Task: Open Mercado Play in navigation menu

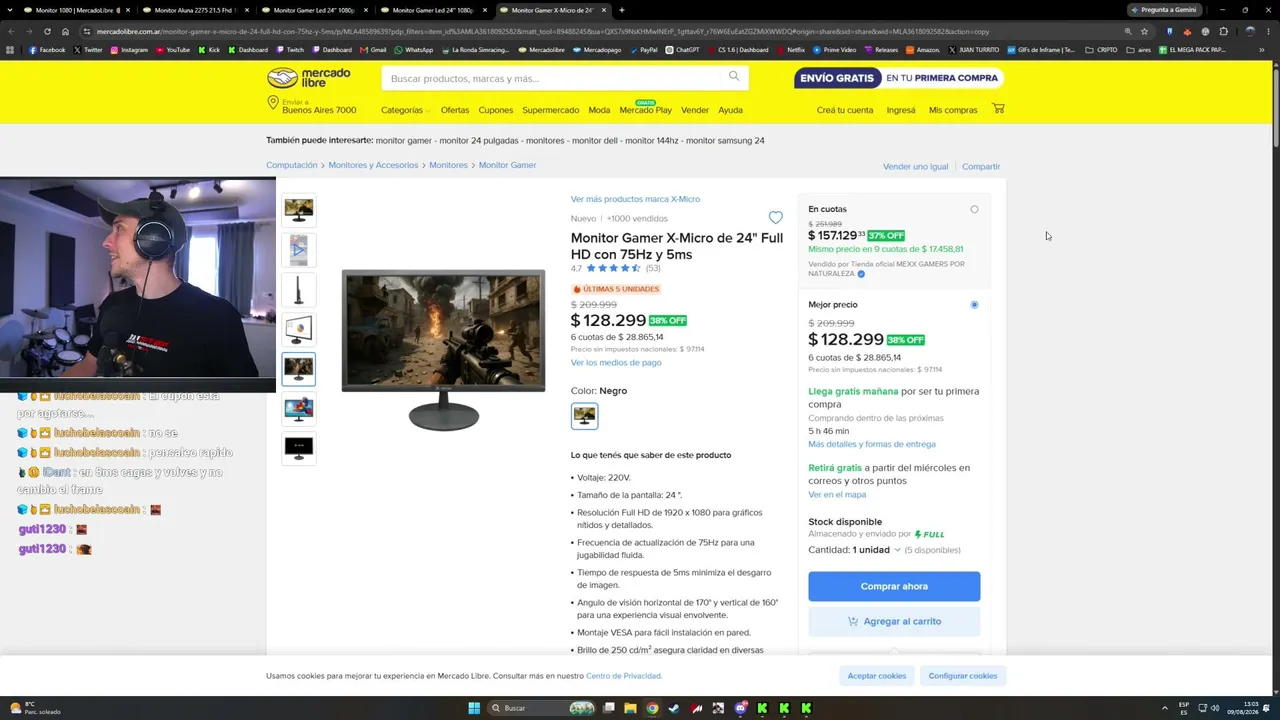Action: click(x=645, y=110)
